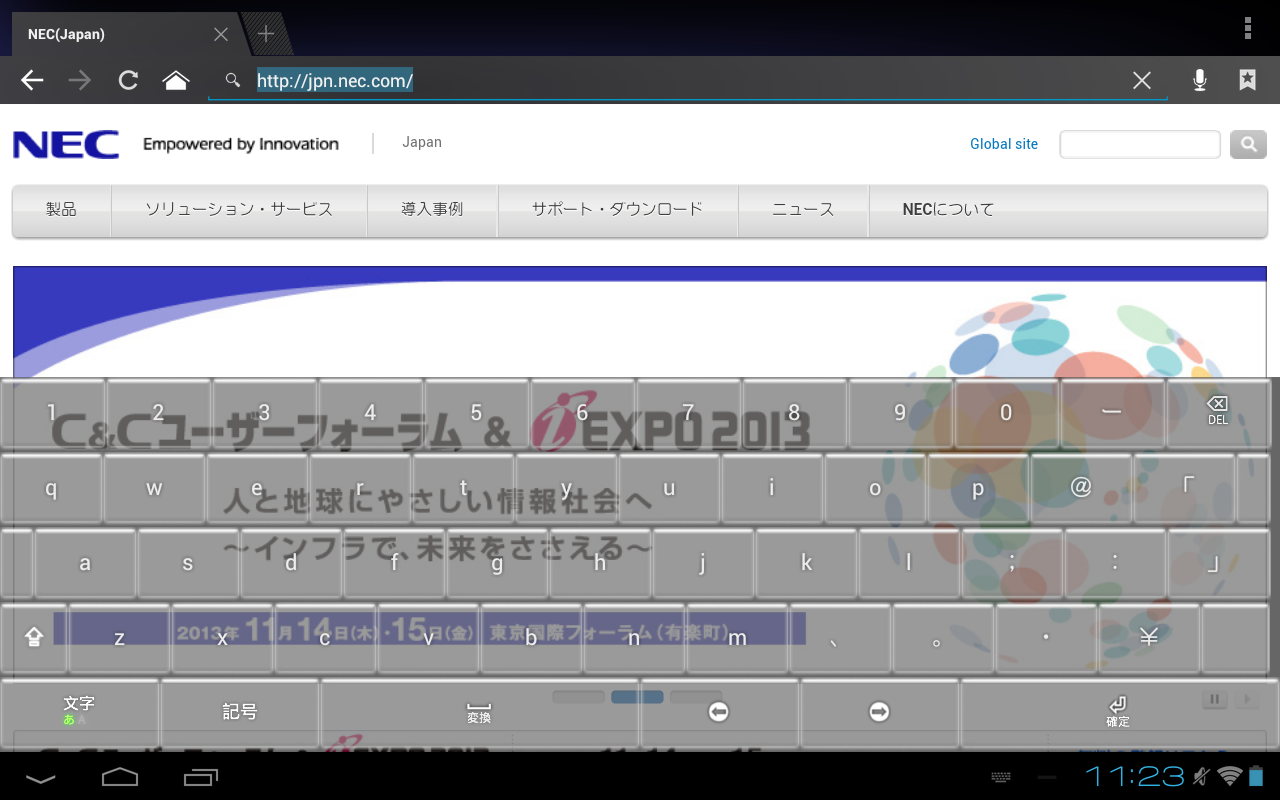Tap the 11:23 system clock
This screenshot has width=1280, height=800.
click(x=1134, y=776)
